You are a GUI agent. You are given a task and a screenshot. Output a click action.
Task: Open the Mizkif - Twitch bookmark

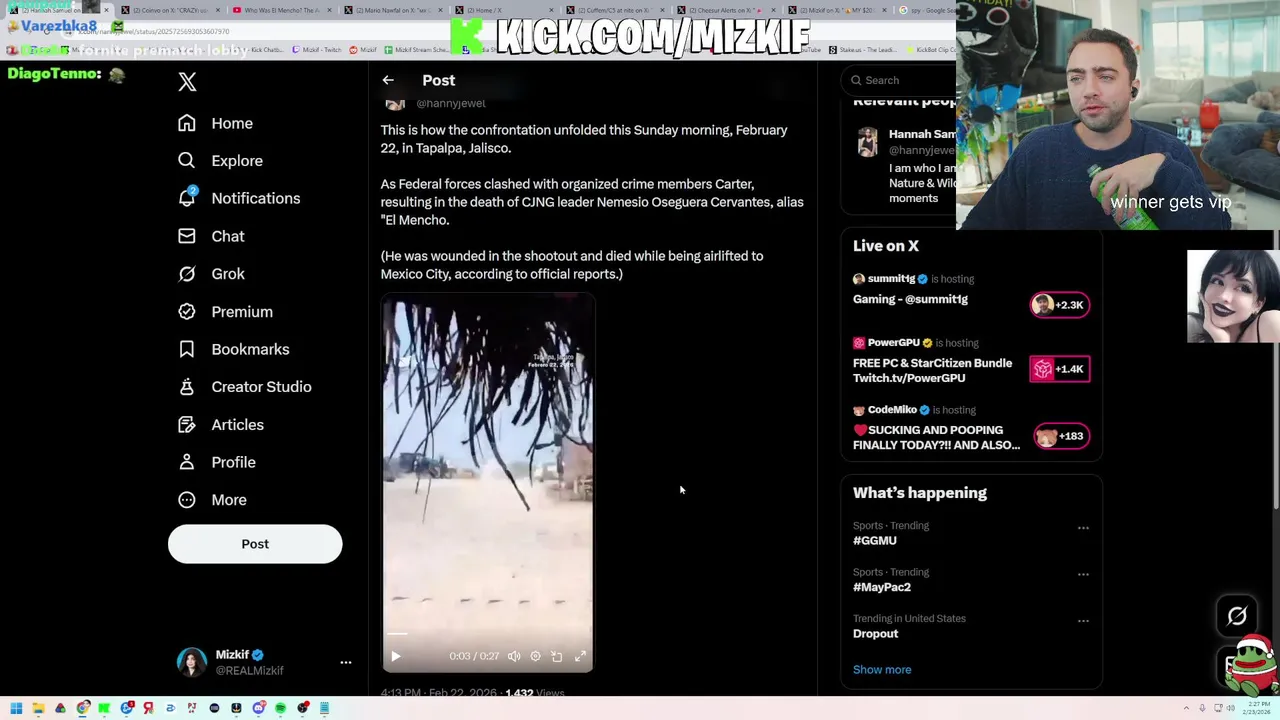[x=317, y=49]
